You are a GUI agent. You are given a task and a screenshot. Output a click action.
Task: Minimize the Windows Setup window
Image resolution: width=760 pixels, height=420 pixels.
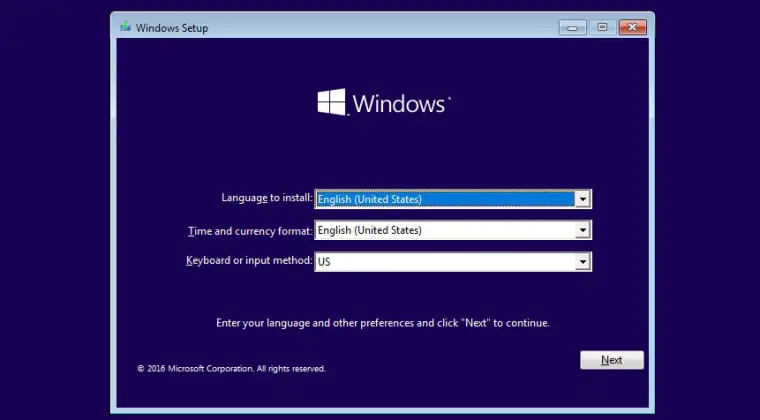click(573, 27)
